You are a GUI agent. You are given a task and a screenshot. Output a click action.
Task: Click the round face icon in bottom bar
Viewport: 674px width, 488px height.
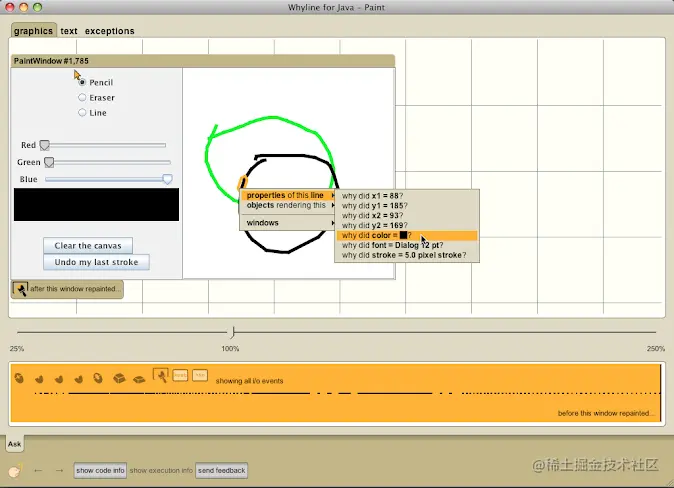pyautogui.click(x=15, y=471)
